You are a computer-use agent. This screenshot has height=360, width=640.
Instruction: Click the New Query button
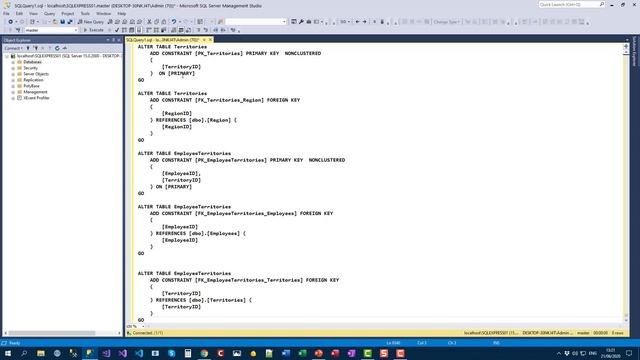coord(91,22)
